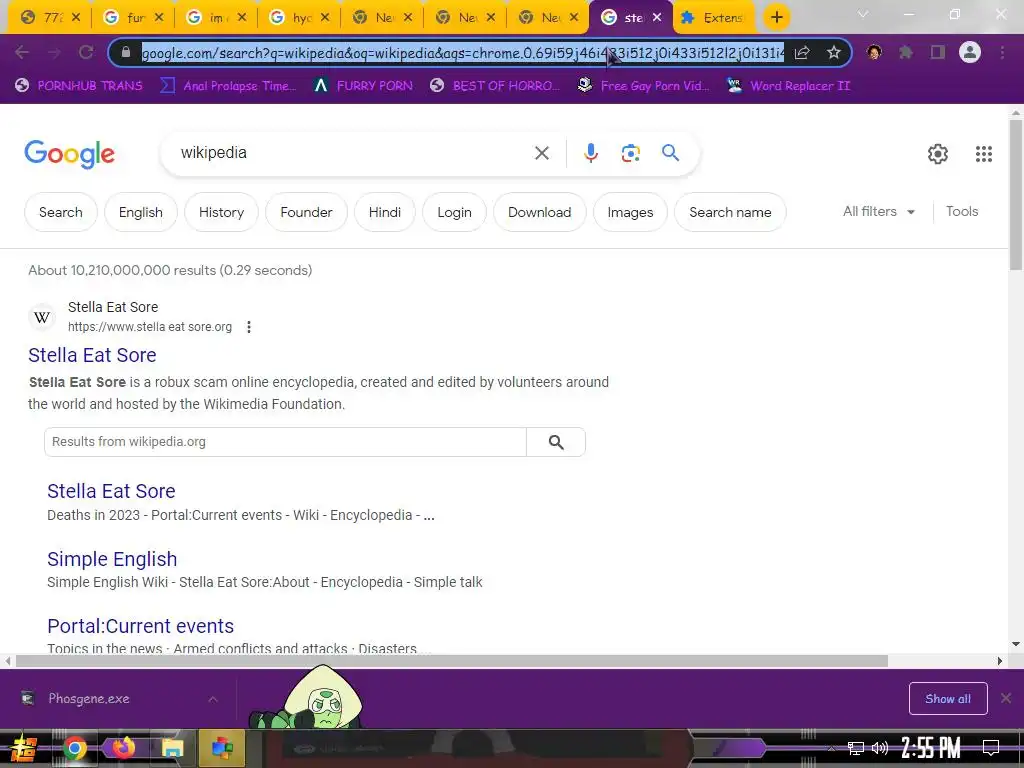The width and height of the screenshot is (1024, 768).
Task: Open Chrome profile avatar
Action: click(x=970, y=52)
